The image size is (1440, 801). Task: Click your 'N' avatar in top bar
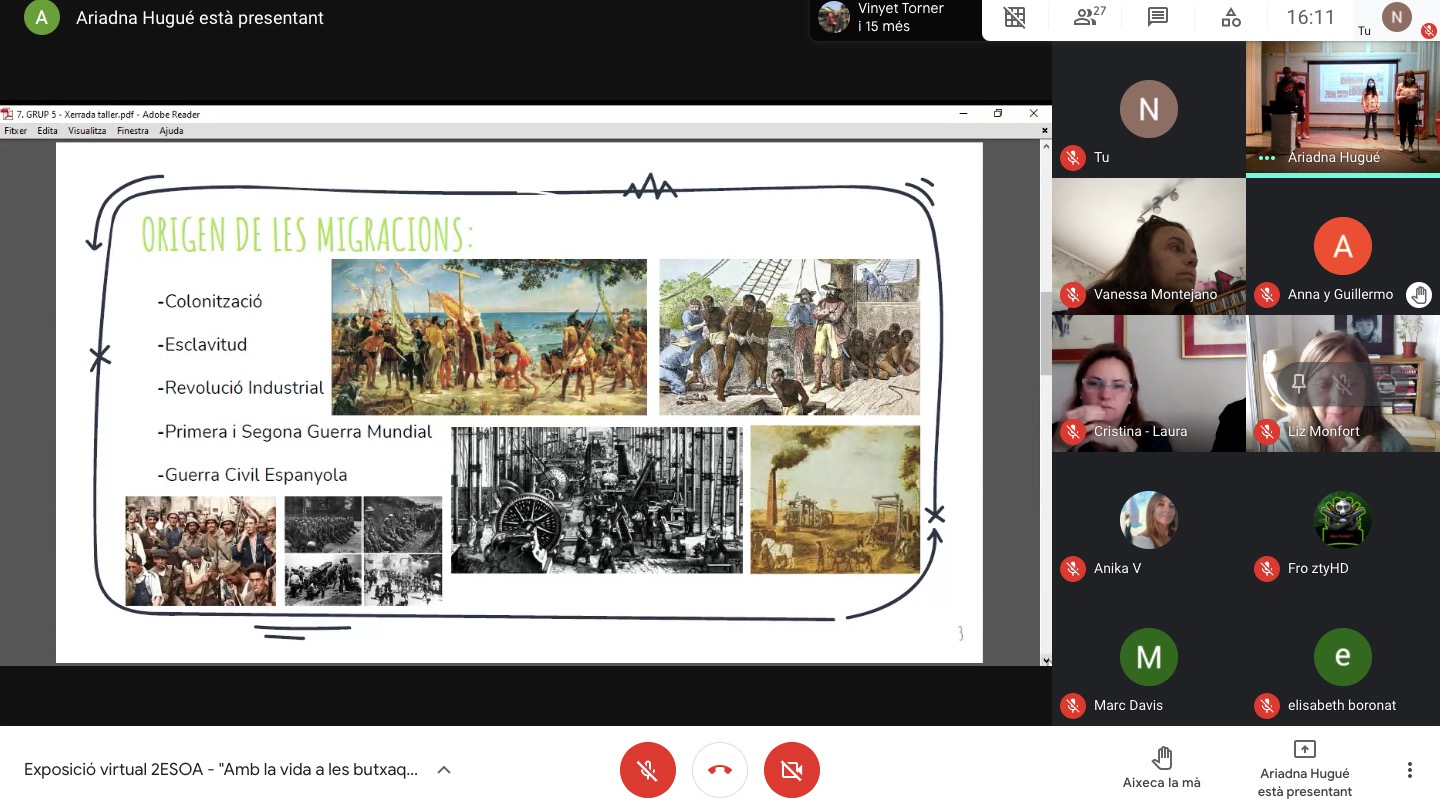coord(1396,16)
